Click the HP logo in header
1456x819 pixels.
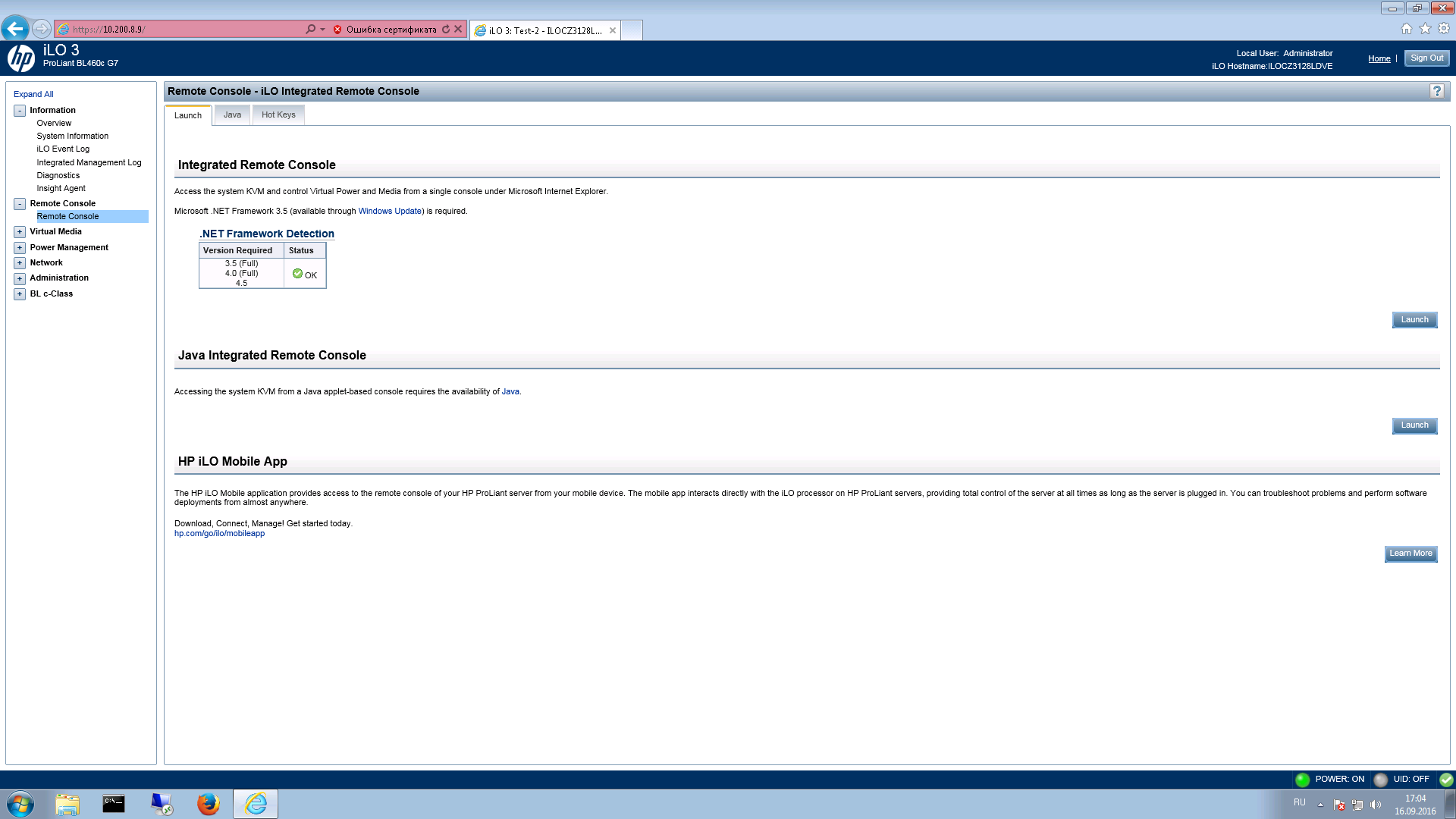click(21, 58)
